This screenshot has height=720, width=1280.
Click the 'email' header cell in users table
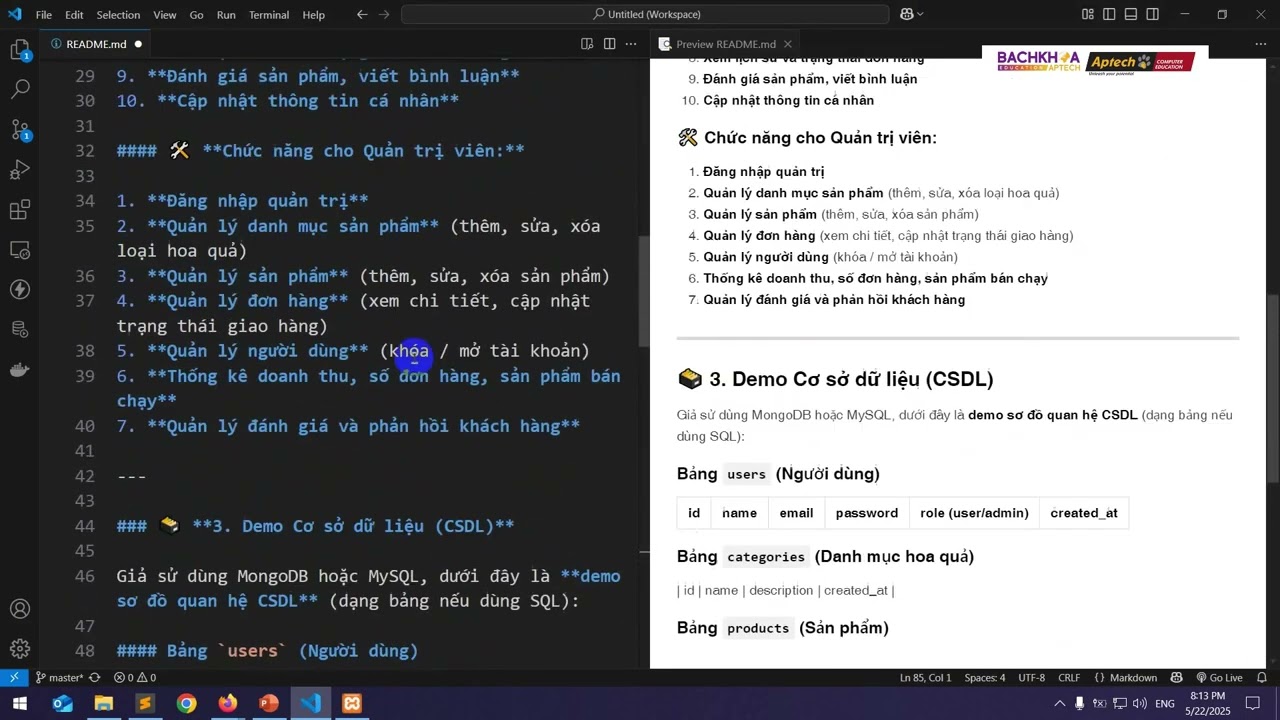click(796, 513)
